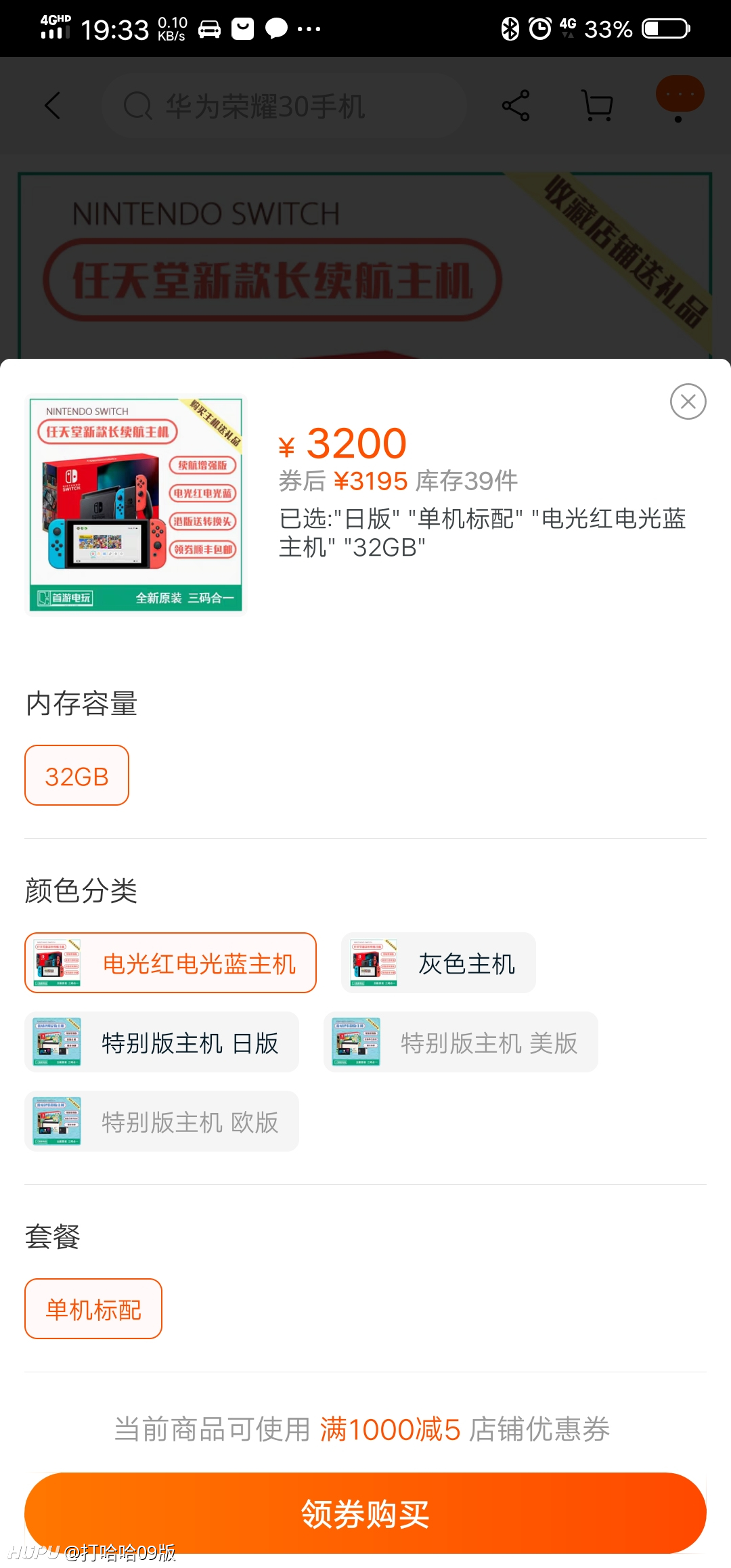Select 特别版主机 欧版 option
Screen dimensions: 731x1568
click(162, 1121)
